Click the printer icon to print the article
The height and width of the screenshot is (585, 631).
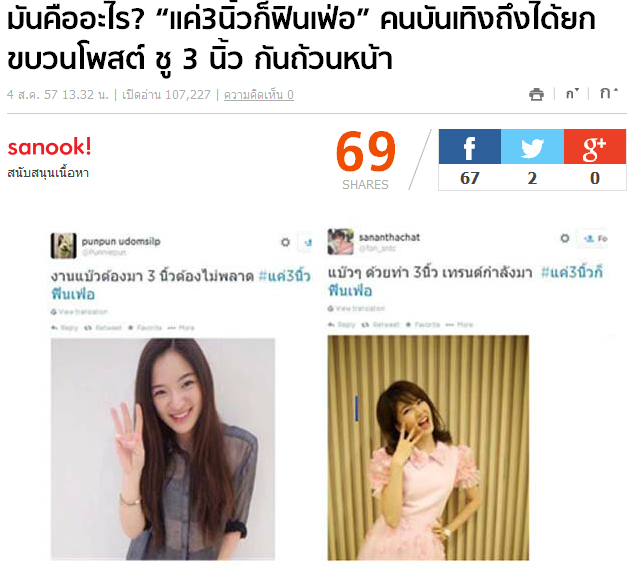[536, 94]
